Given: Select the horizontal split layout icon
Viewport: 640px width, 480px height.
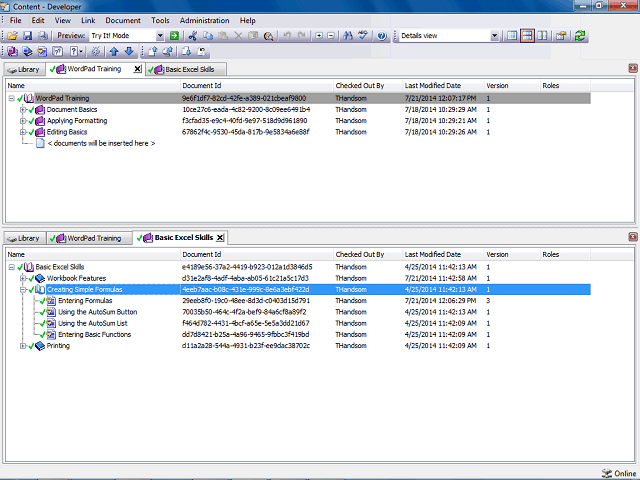Looking at the screenshot, I should tap(527, 36).
